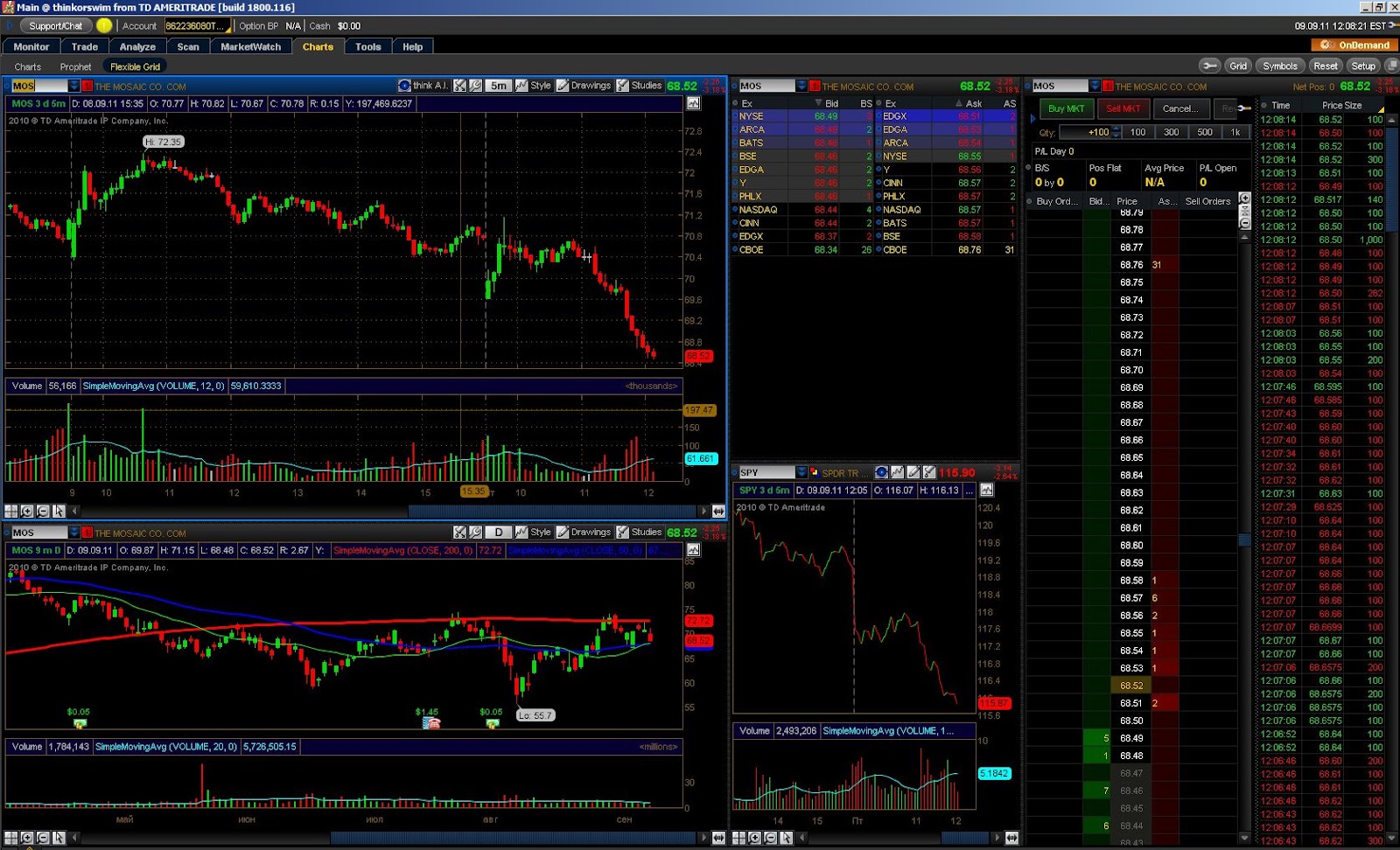This screenshot has width=1400, height=850.
Task: Click the Symbols button
Action: tap(1280, 66)
